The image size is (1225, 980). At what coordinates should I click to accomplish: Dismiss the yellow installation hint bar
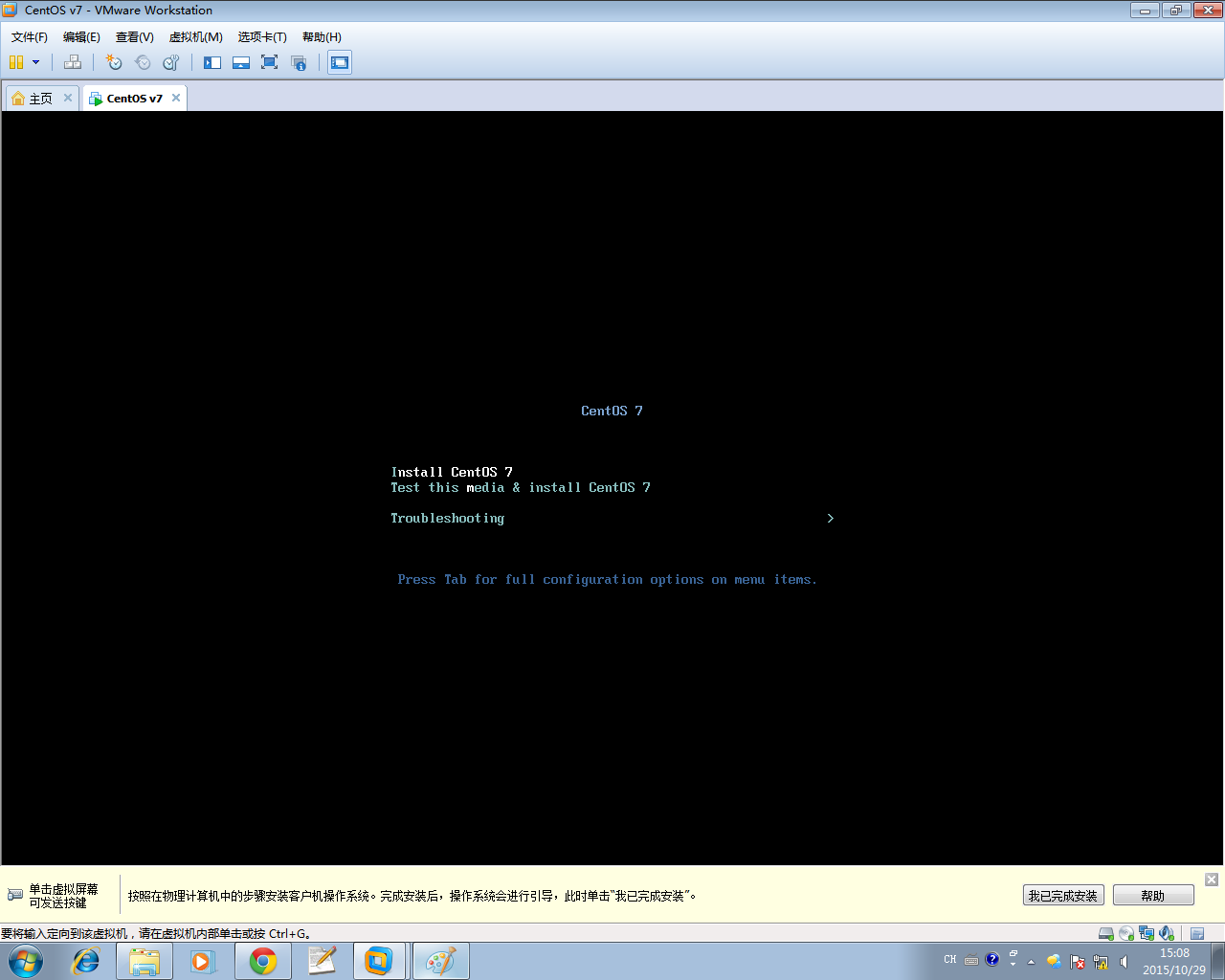[x=1212, y=880]
